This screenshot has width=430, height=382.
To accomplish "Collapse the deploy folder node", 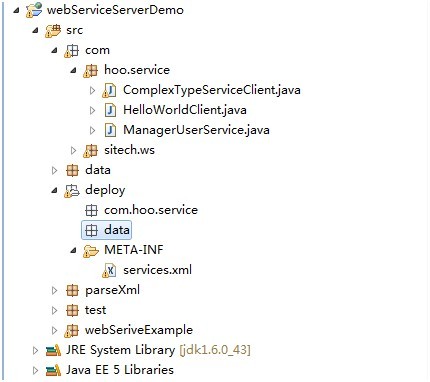I will coord(54,191).
